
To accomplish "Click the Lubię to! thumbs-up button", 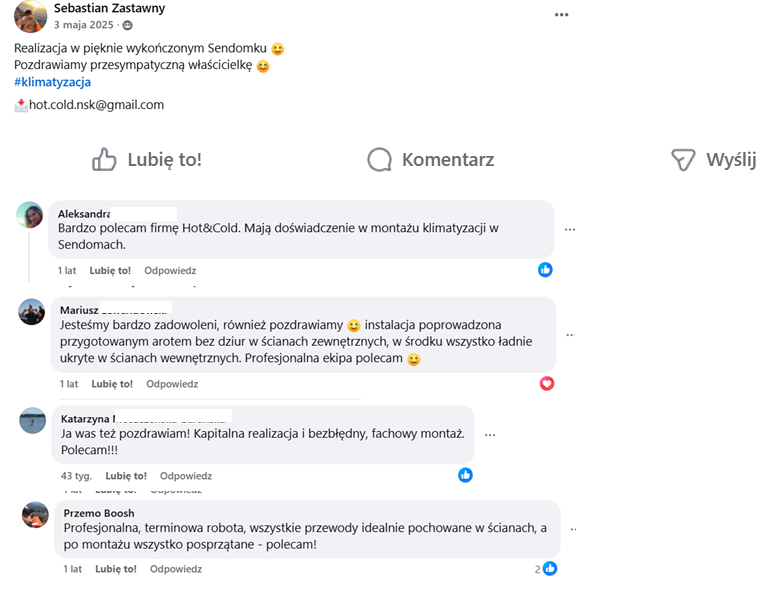I will pyautogui.click(x=147, y=160).
